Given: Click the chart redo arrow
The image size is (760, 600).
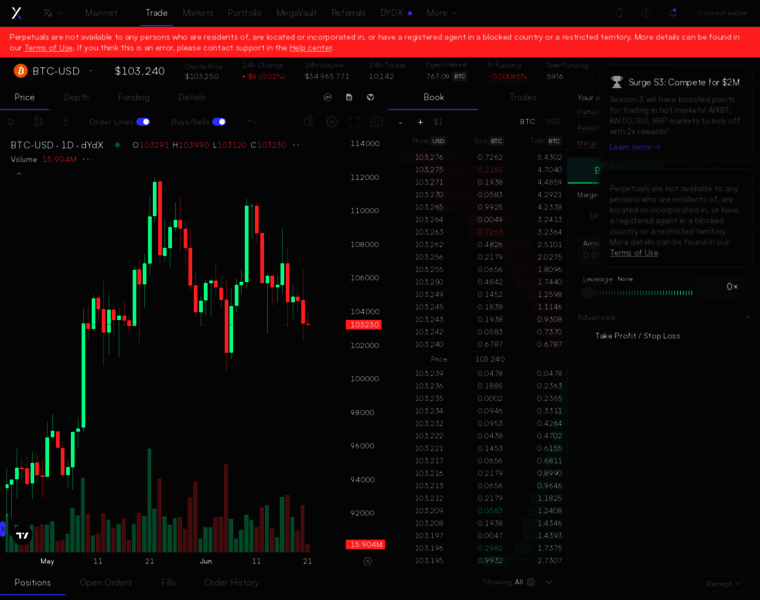Looking at the screenshot, I should [275, 122].
